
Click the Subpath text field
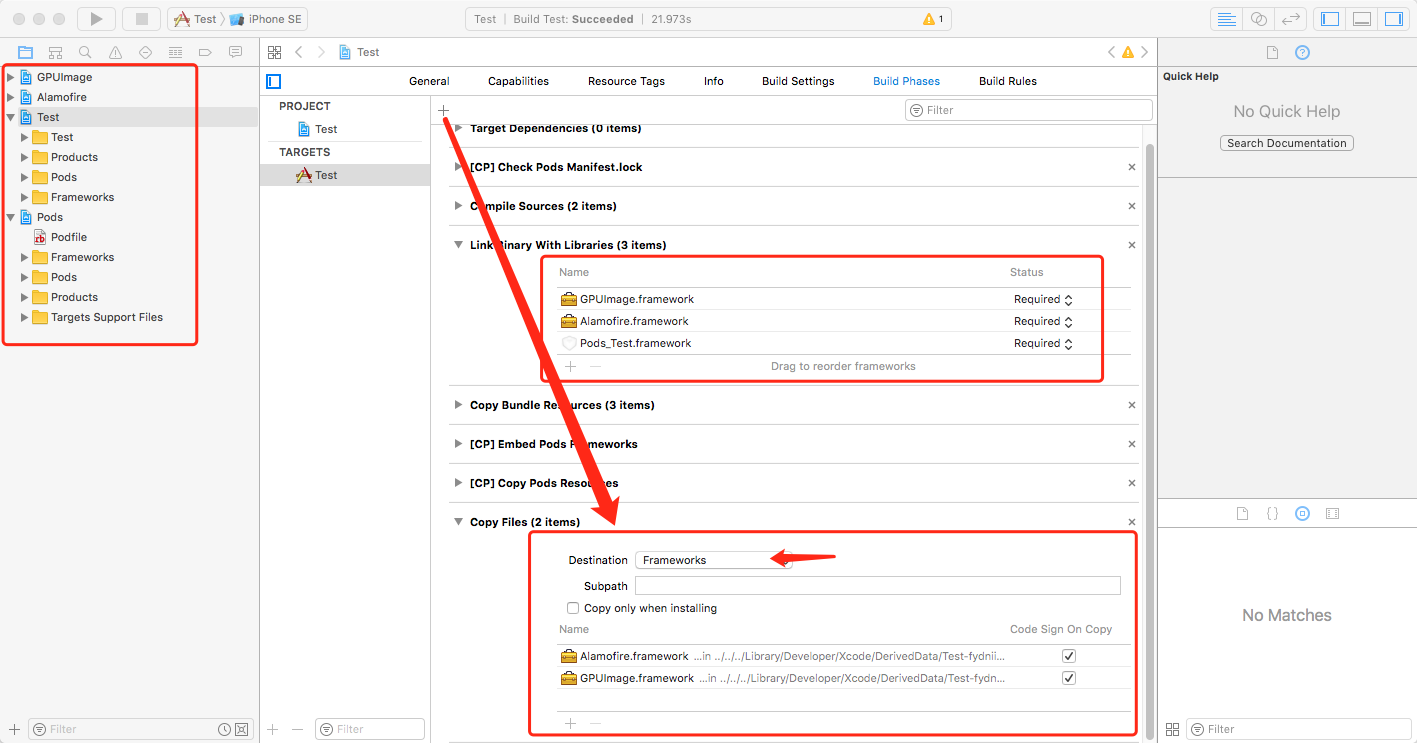[x=878, y=586]
